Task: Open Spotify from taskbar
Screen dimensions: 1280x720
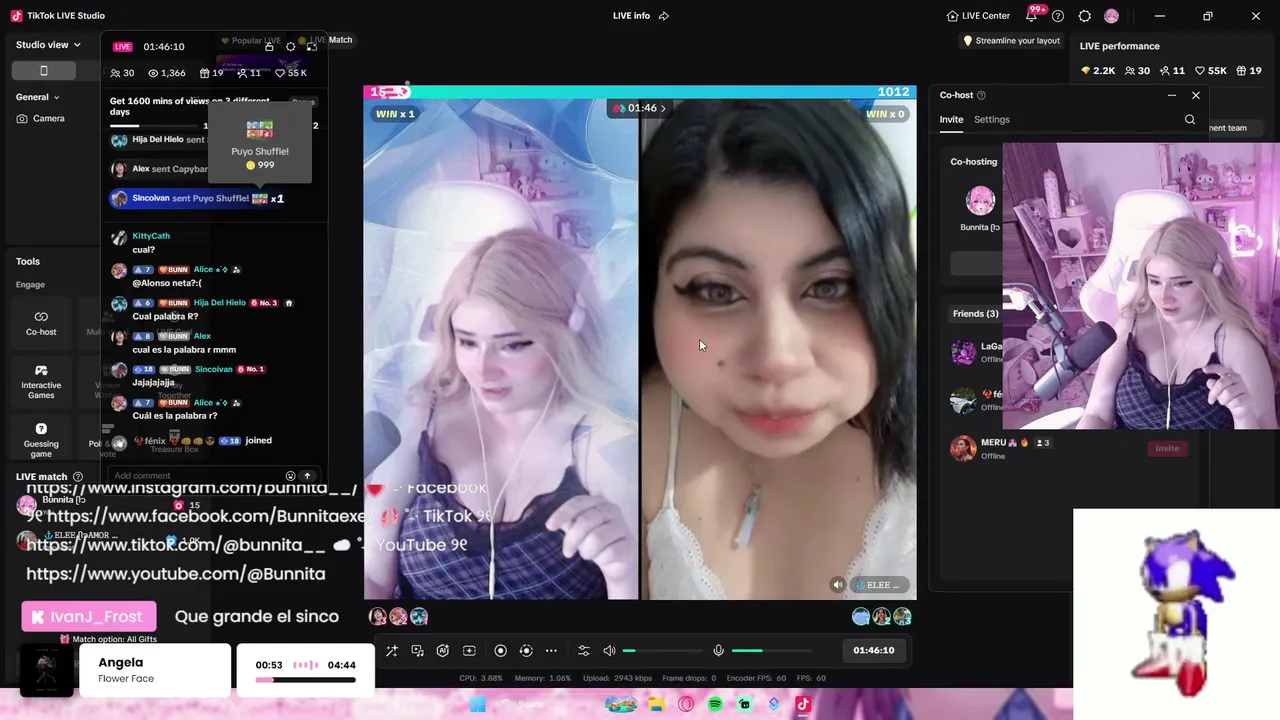Action: [715, 704]
